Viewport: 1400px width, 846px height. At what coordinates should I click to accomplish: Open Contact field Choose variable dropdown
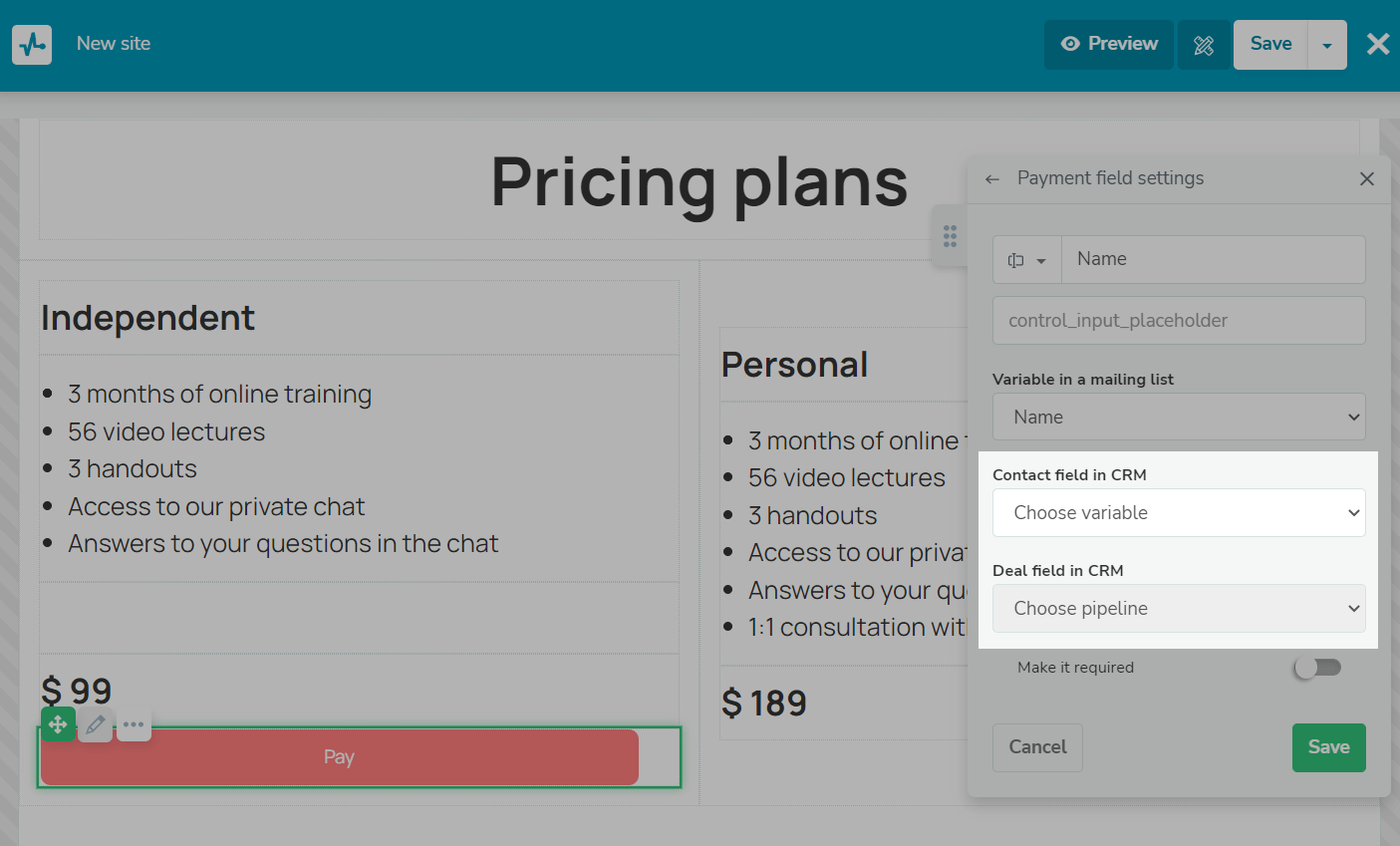1179,513
